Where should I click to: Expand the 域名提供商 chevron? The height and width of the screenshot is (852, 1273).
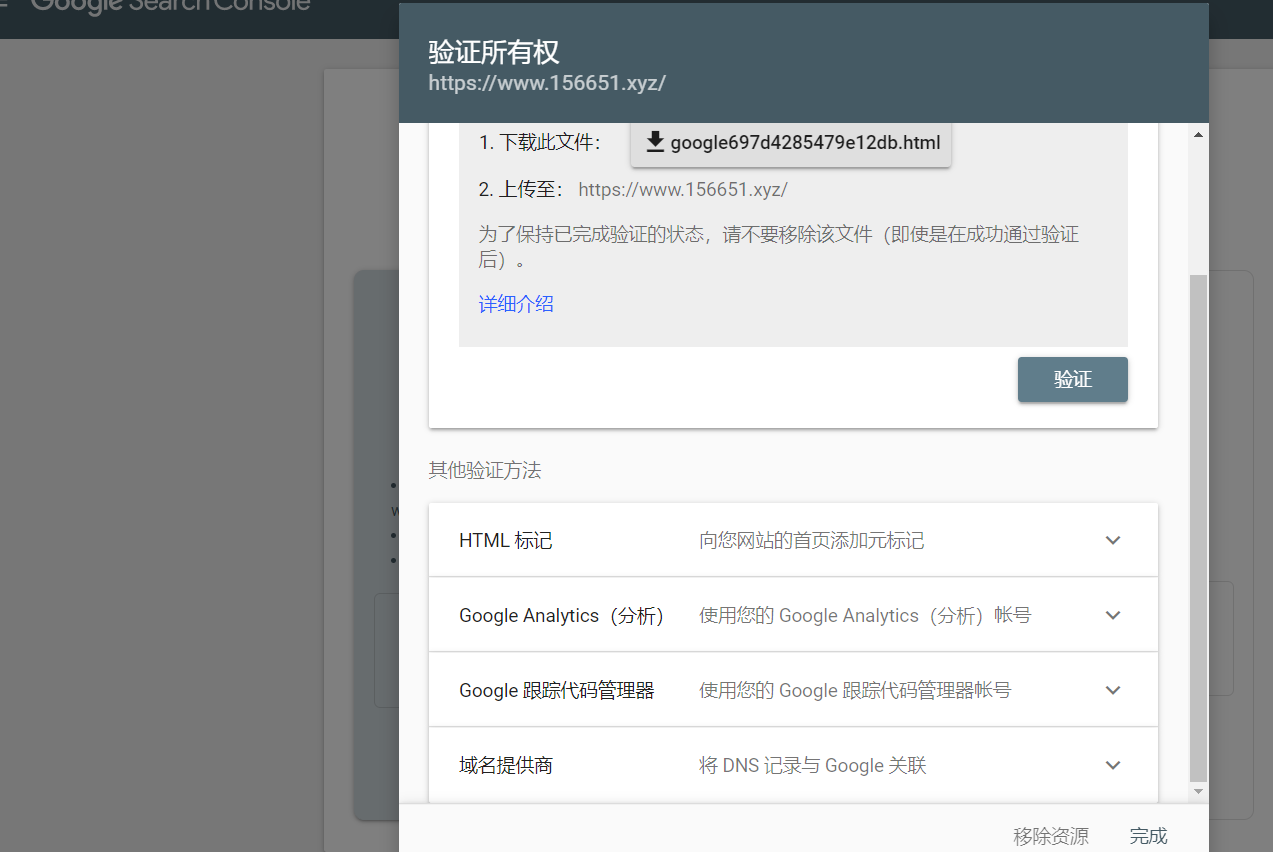coord(1113,765)
